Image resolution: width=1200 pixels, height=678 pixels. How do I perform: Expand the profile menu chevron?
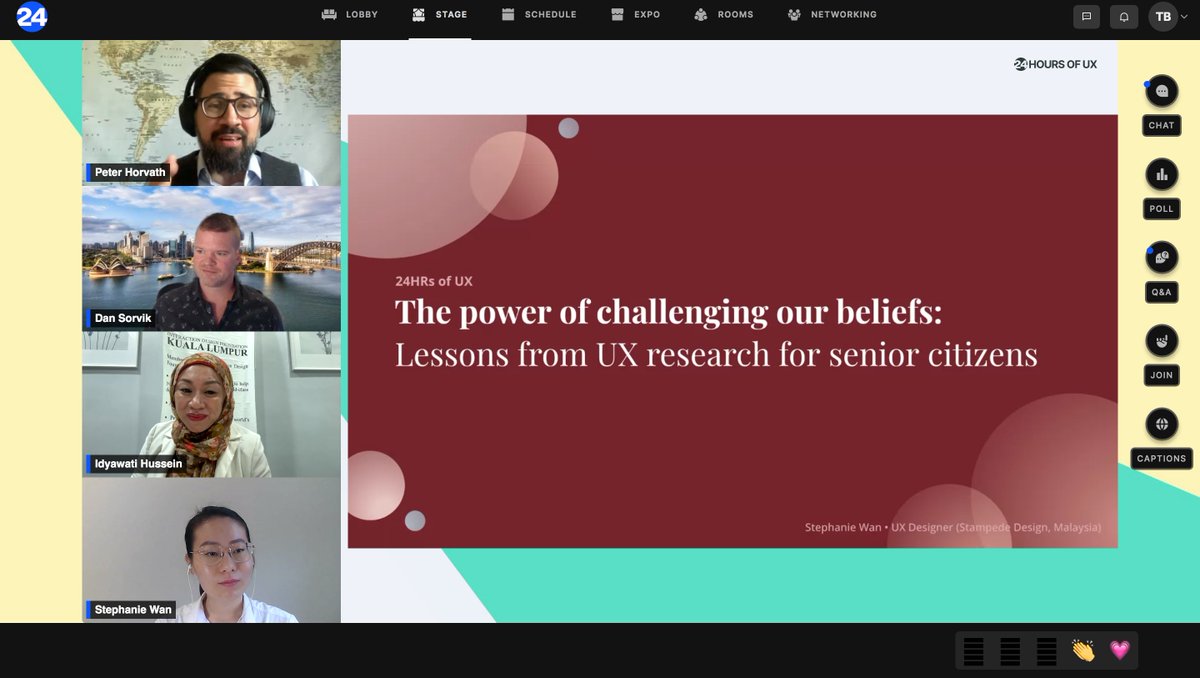point(1185,17)
